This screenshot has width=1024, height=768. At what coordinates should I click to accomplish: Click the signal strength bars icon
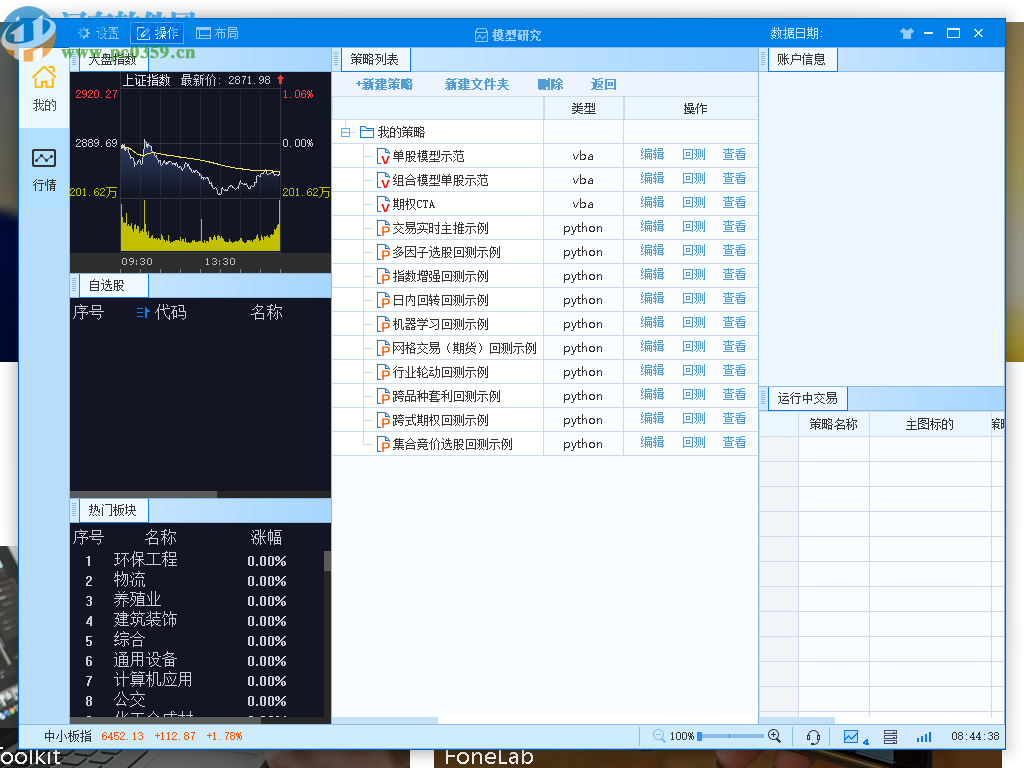(923, 737)
